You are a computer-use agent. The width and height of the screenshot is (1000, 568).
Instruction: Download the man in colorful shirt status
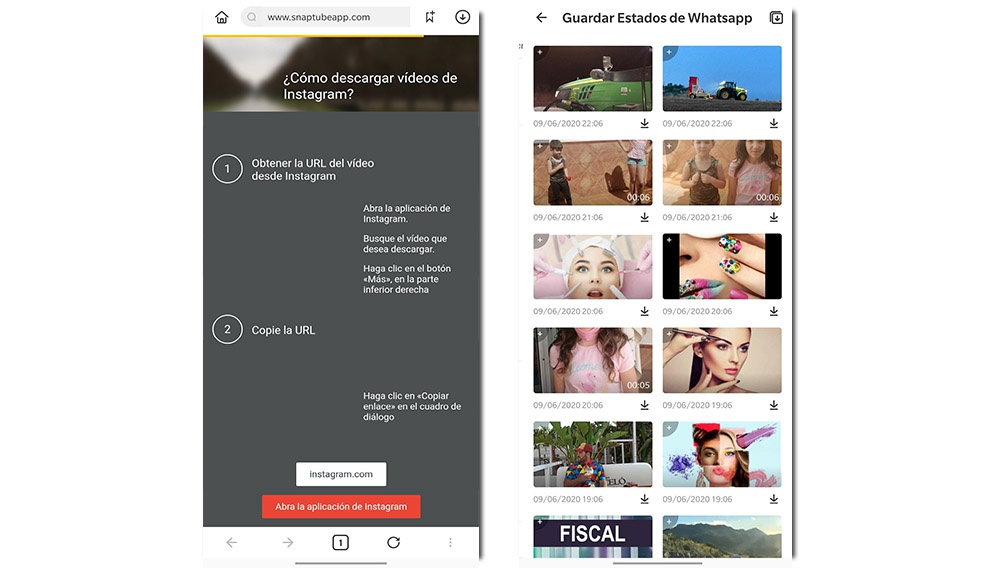pos(645,499)
